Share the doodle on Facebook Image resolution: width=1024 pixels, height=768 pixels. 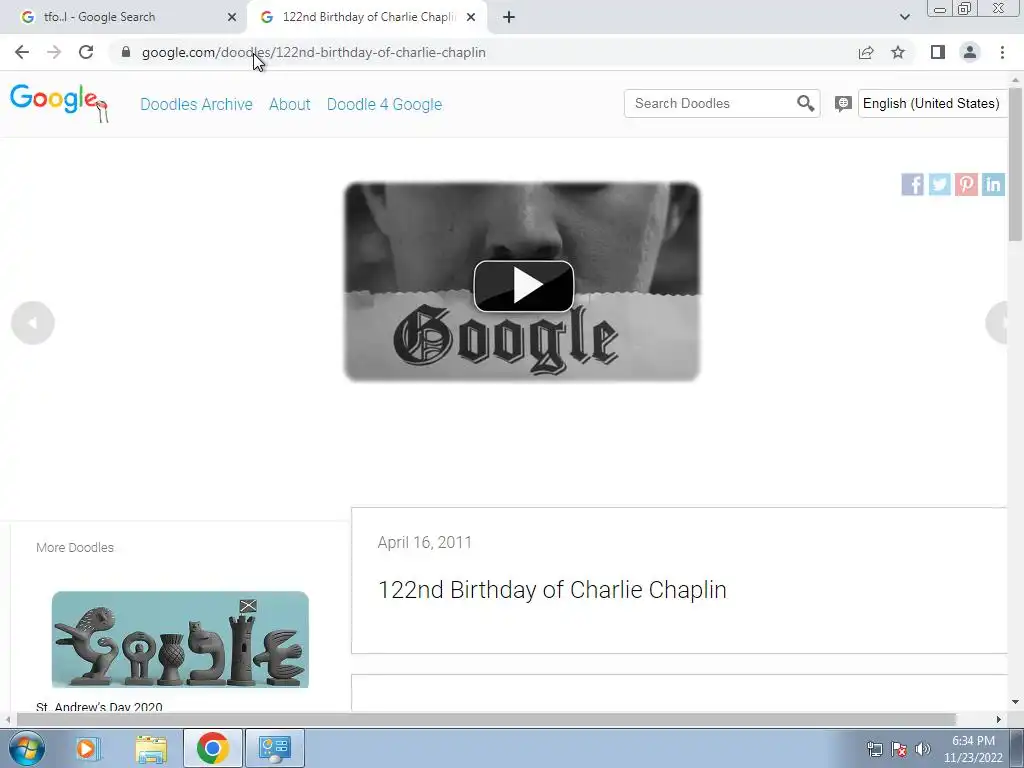click(912, 184)
